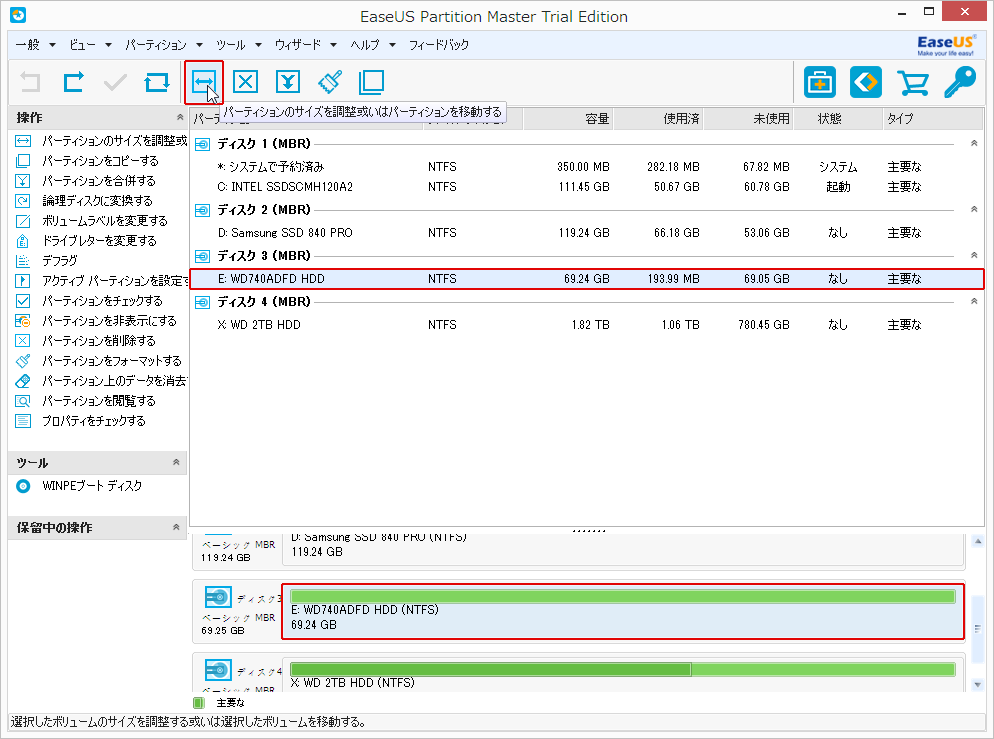The height and width of the screenshot is (739, 994).
Task: Select C: INTEL SSDSCMH120A2 partition row
Action: pos(587,187)
